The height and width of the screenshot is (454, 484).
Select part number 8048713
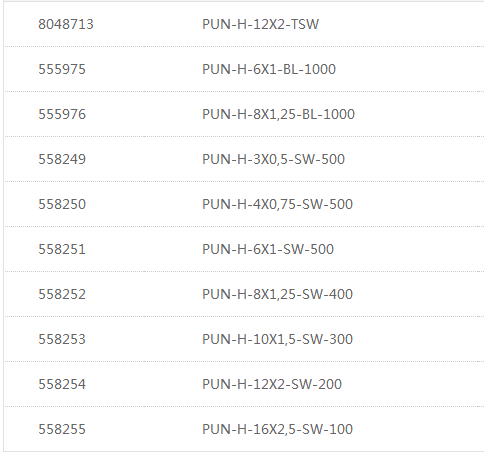point(66,24)
